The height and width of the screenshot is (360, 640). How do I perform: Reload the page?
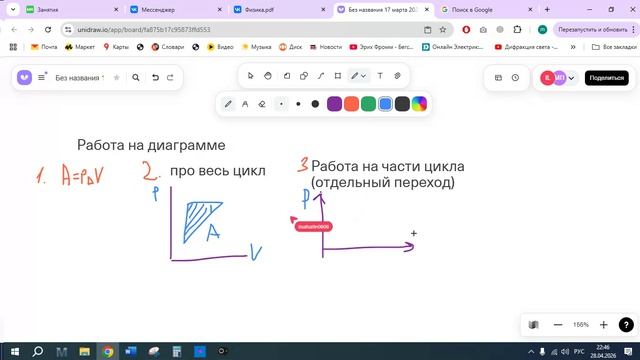(48, 29)
